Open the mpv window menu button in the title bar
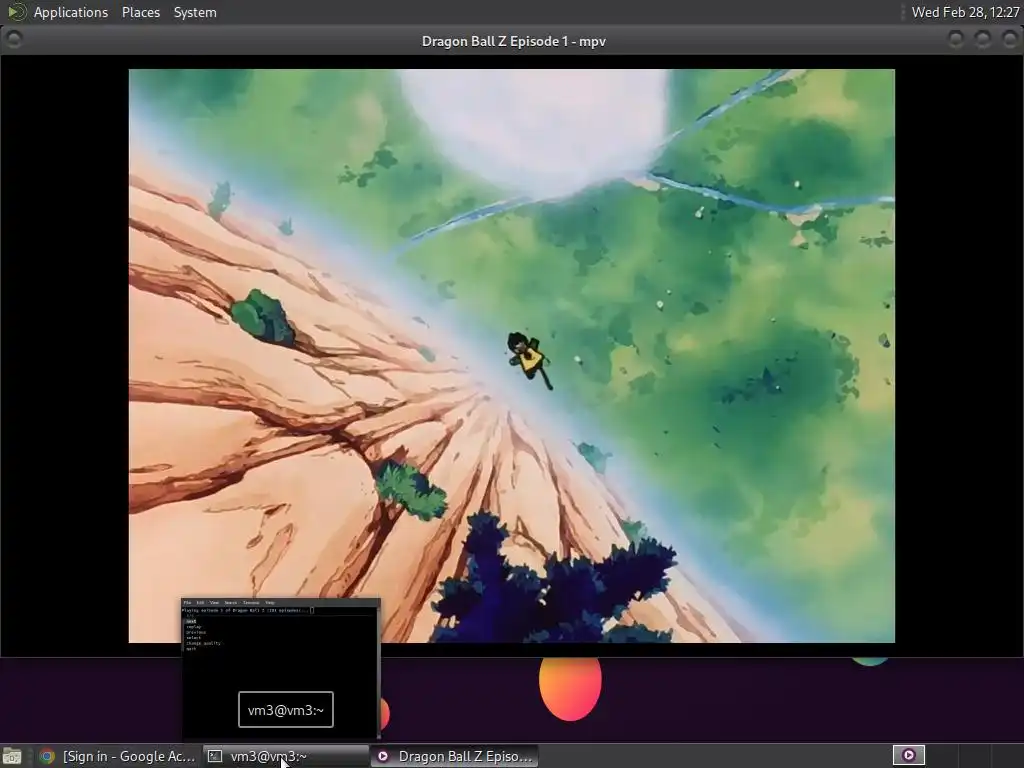The image size is (1024, 768). [x=14, y=40]
